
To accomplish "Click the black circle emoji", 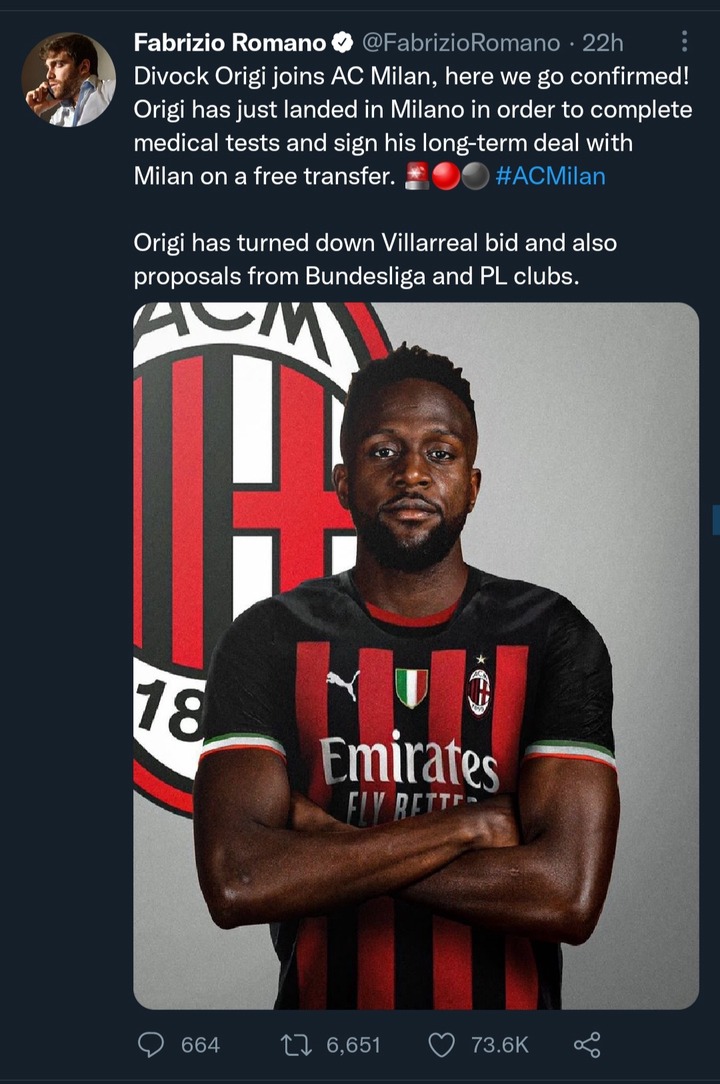I will click(x=474, y=176).
